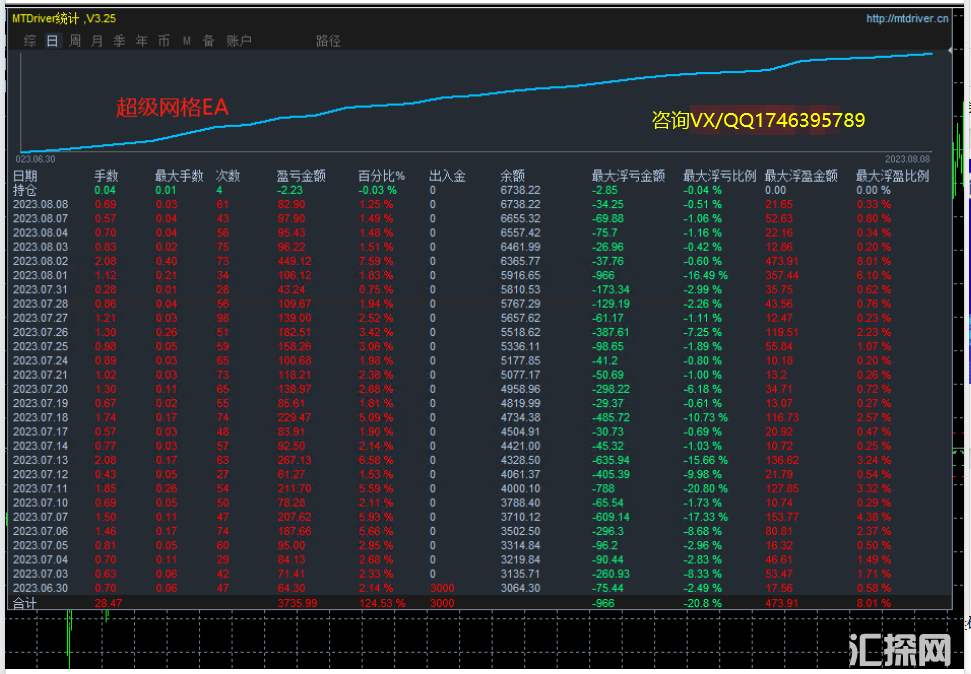Switch to the 综 summary tab
This screenshot has width=971, height=674.
(x=30, y=41)
